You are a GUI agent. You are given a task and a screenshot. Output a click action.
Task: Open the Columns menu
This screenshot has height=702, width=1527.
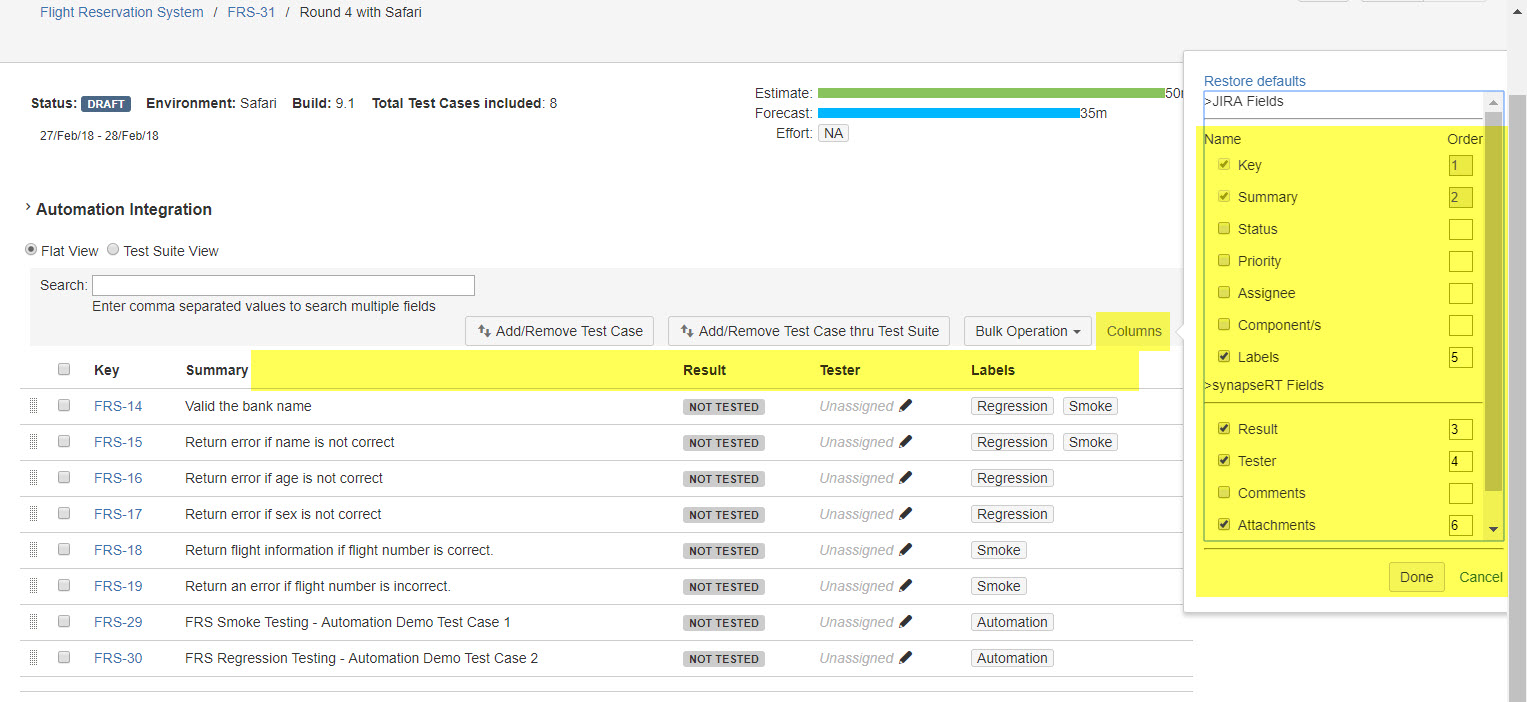tap(1134, 331)
